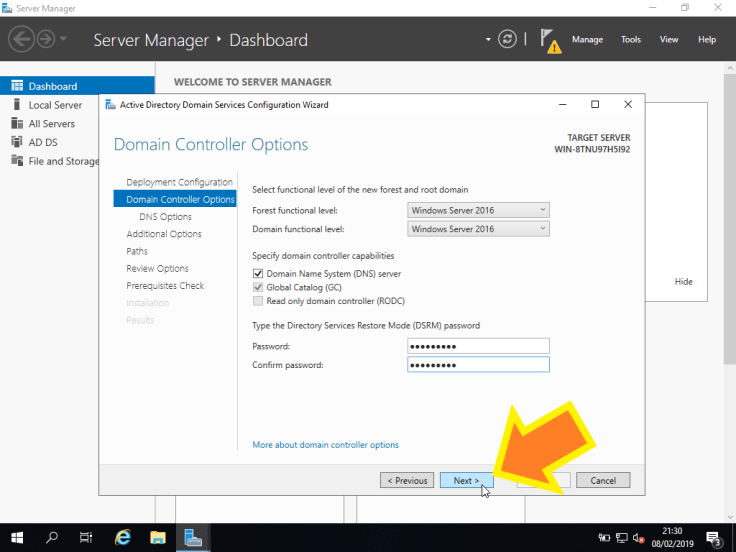
Task: Open the notifications flag with warning
Action: [x=549, y=40]
